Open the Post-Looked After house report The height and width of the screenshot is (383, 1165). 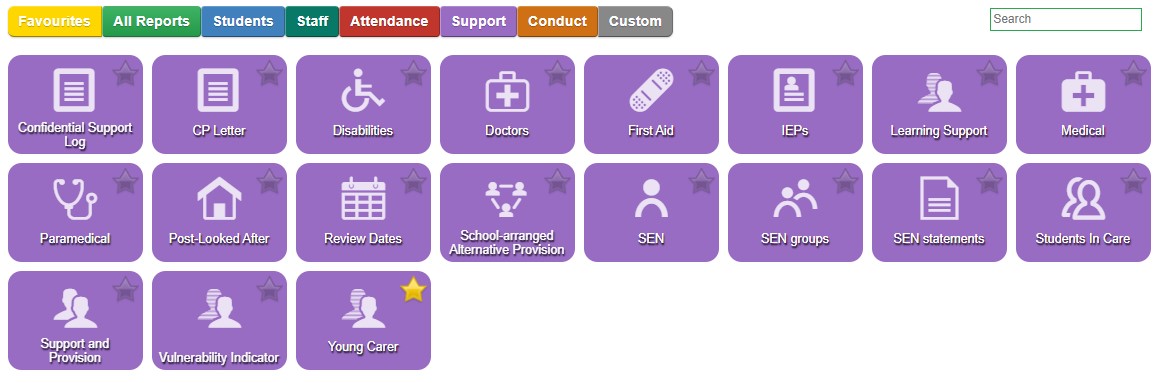tap(219, 213)
